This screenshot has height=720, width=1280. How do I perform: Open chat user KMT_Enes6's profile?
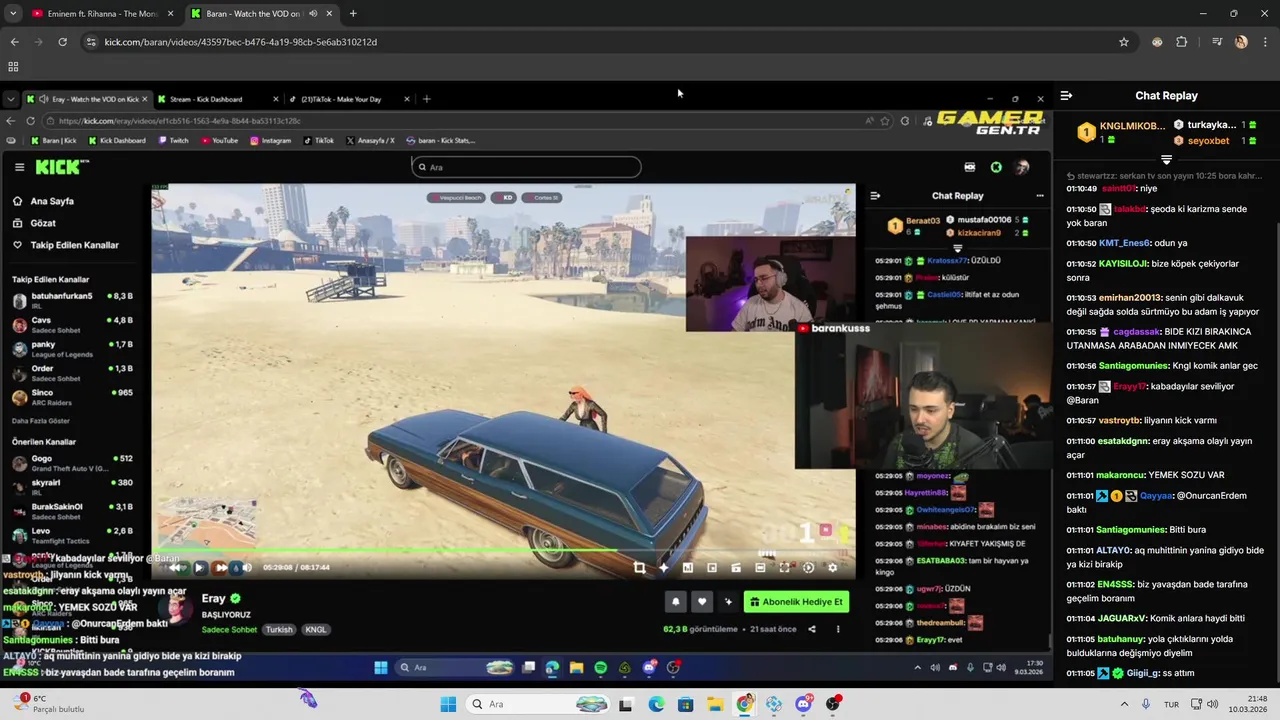click(x=1124, y=243)
